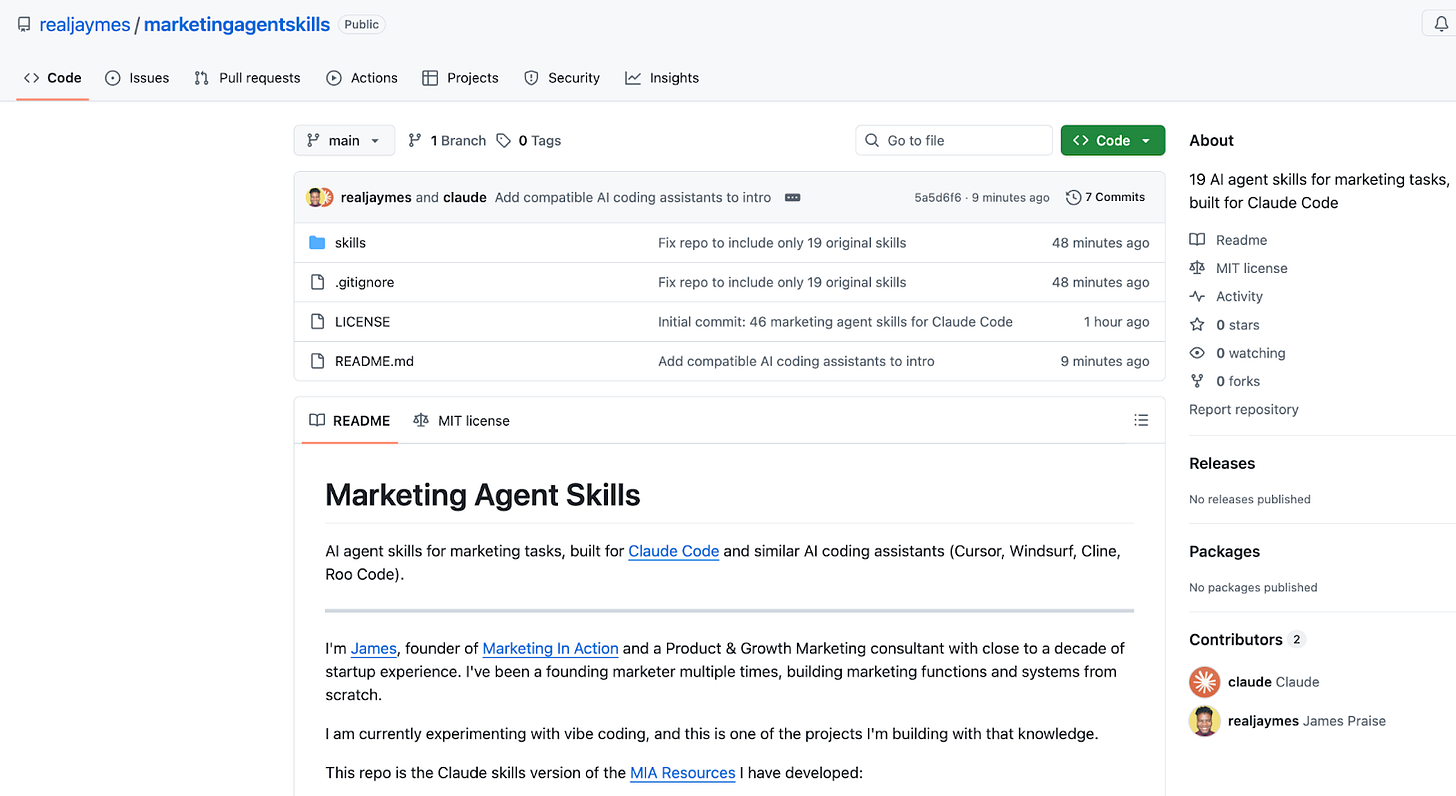
Task: Open the skills folder
Action: coord(350,243)
